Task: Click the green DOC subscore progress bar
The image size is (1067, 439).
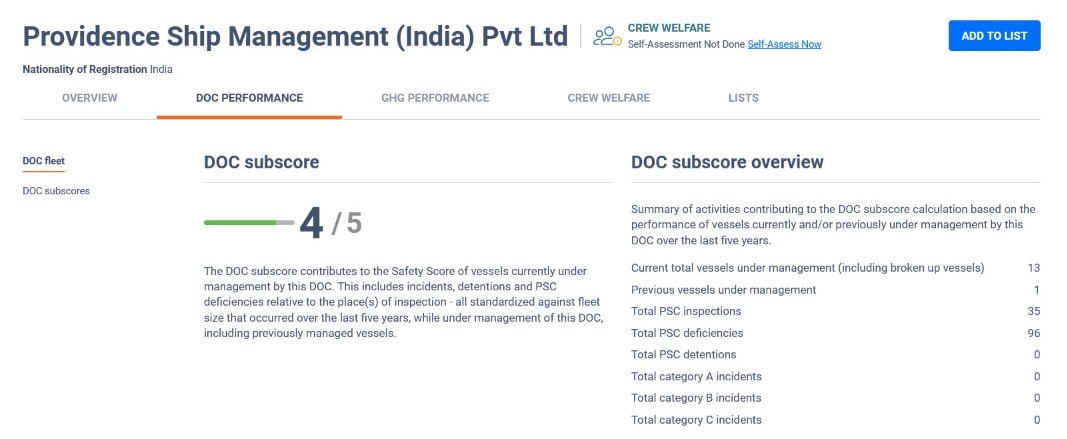Action: tap(249, 223)
